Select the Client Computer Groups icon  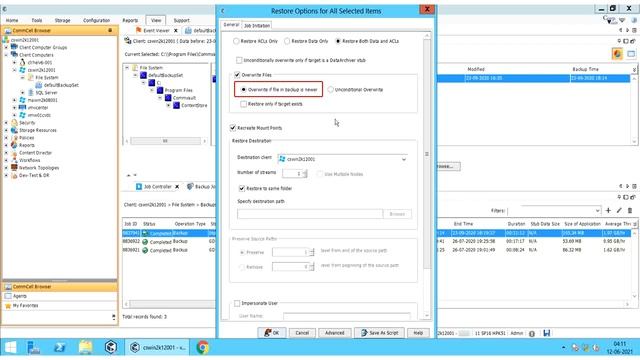[x=14, y=47]
